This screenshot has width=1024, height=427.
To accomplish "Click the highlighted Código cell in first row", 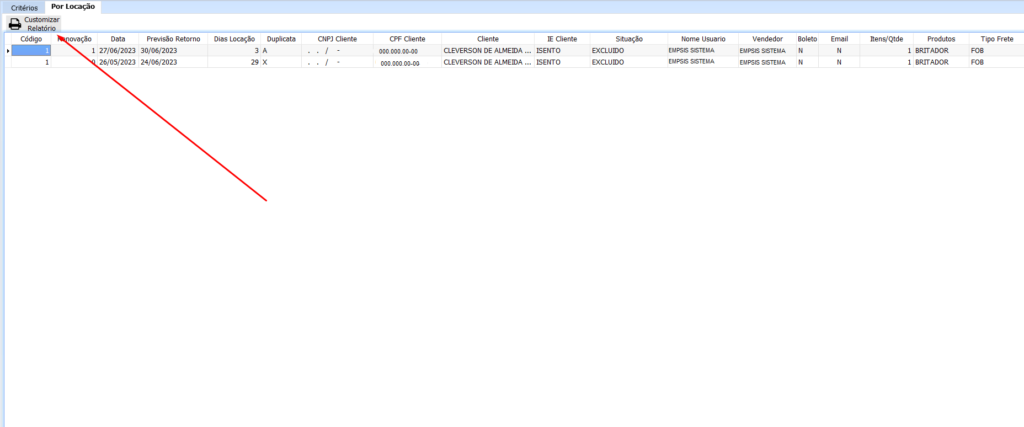I will click(31, 50).
